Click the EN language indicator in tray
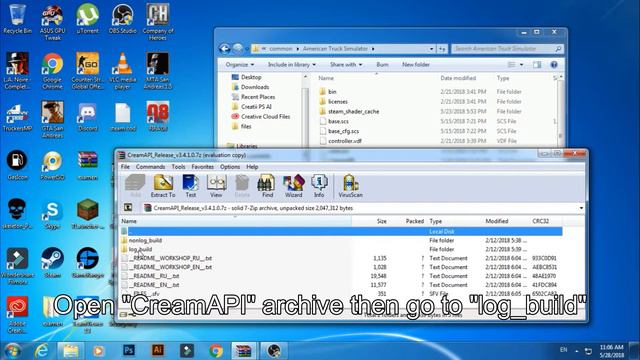The width and height of the screenshot is (640, 360). tap(564, 350)
